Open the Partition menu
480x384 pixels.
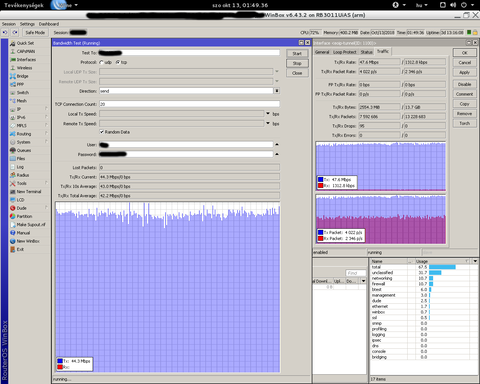pyautogui.click(x=24, y=217)
